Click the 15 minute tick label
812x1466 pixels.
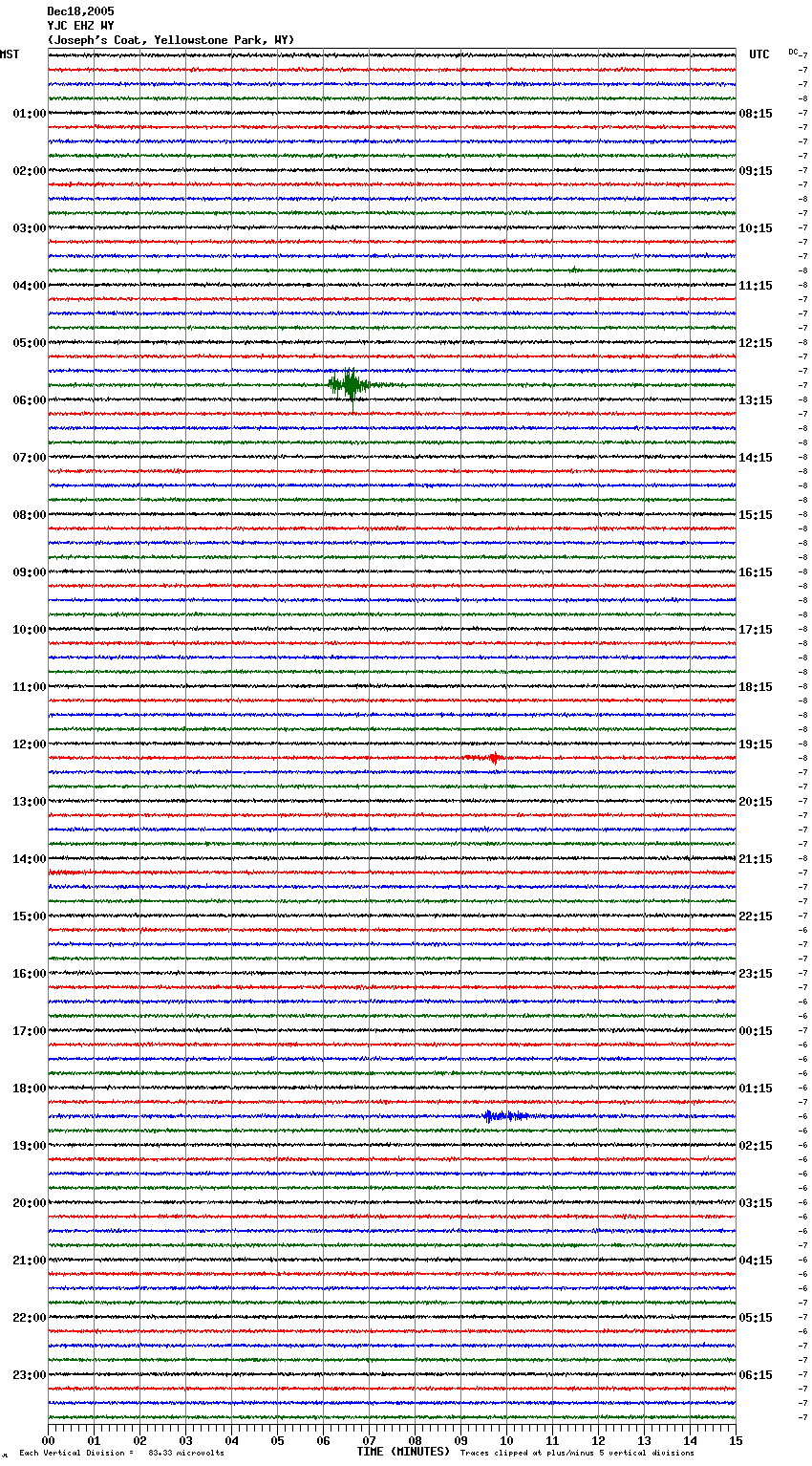pos(736,1440)
